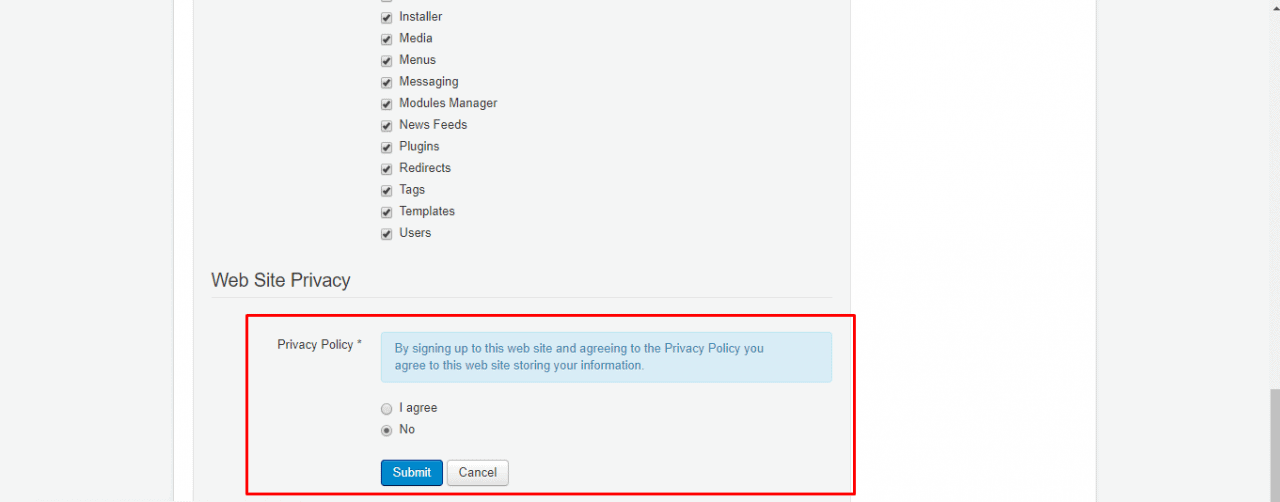Click the Modules Manager label text

coord(448,103)
